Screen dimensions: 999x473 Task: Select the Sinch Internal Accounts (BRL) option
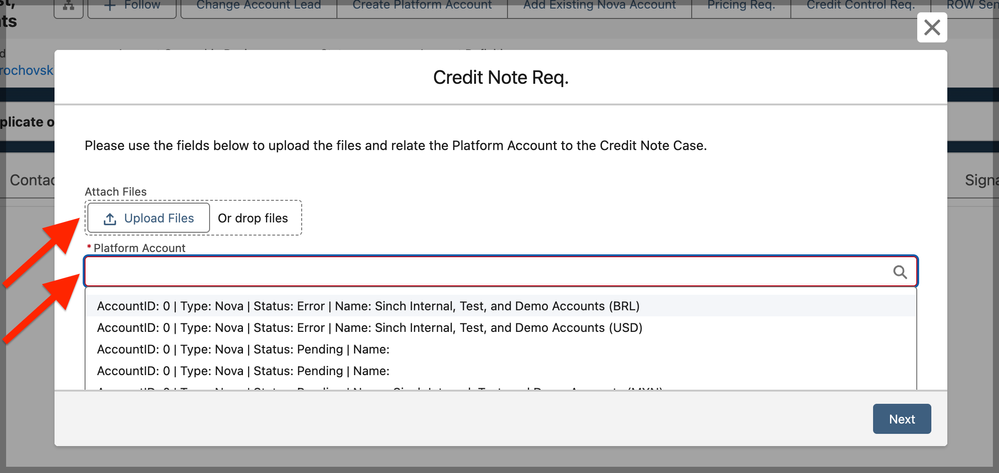coord(368,306)
